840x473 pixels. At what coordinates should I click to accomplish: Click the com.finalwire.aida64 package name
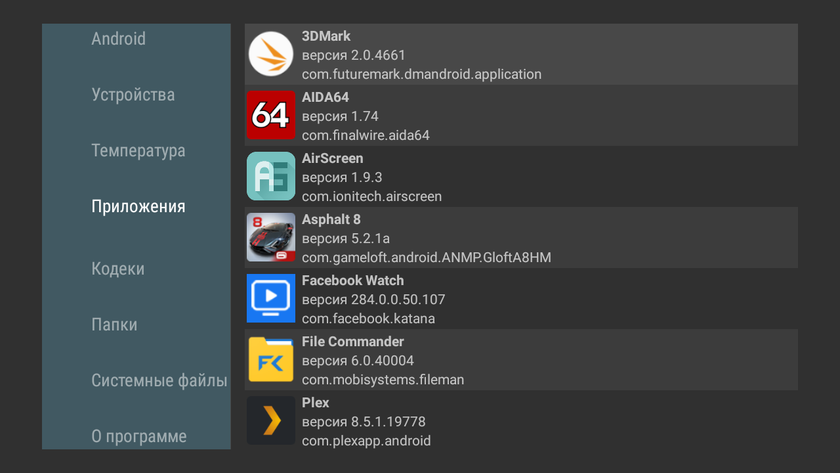[365, 135]
